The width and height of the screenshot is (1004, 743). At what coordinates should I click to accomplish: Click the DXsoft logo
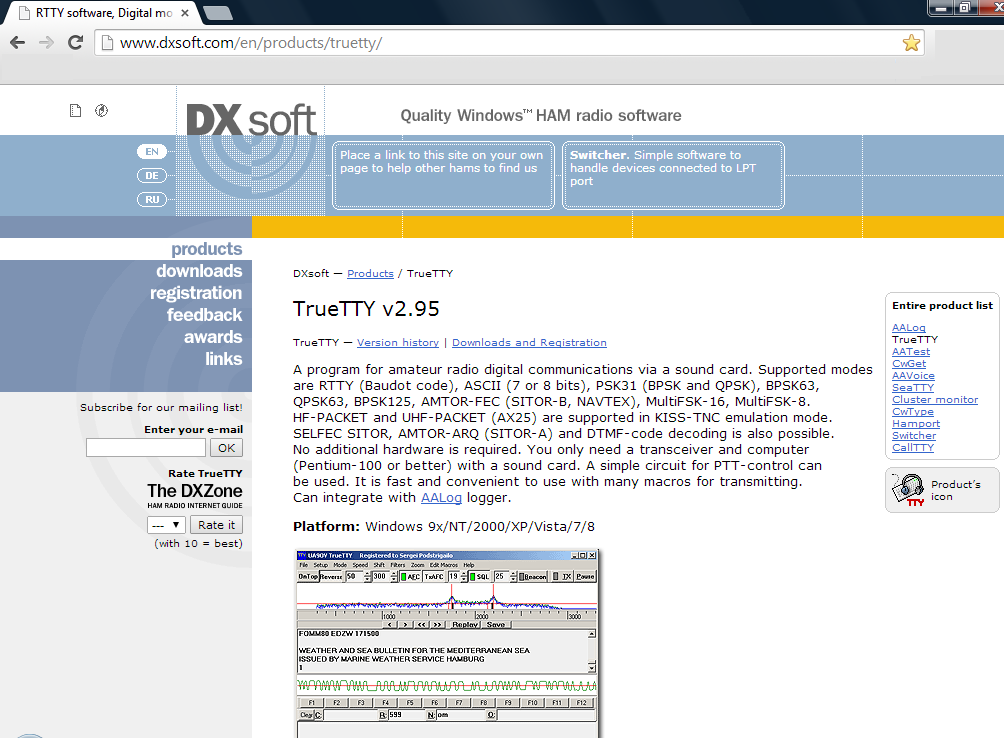(x=252, y=120)
